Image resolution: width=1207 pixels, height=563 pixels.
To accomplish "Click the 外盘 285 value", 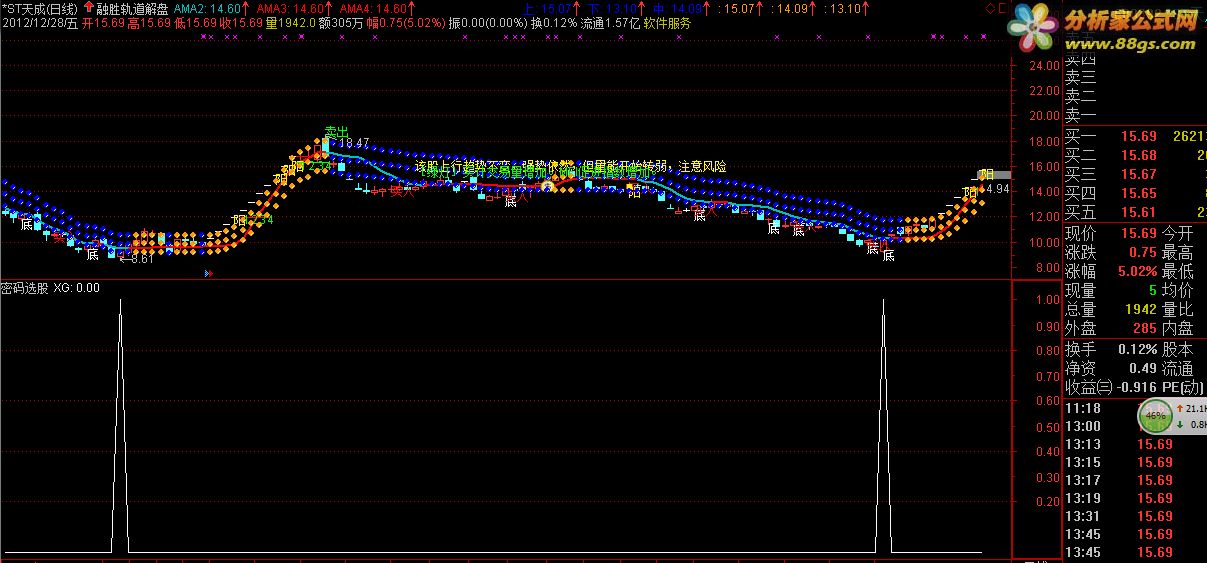I will tap(1145, 328).
